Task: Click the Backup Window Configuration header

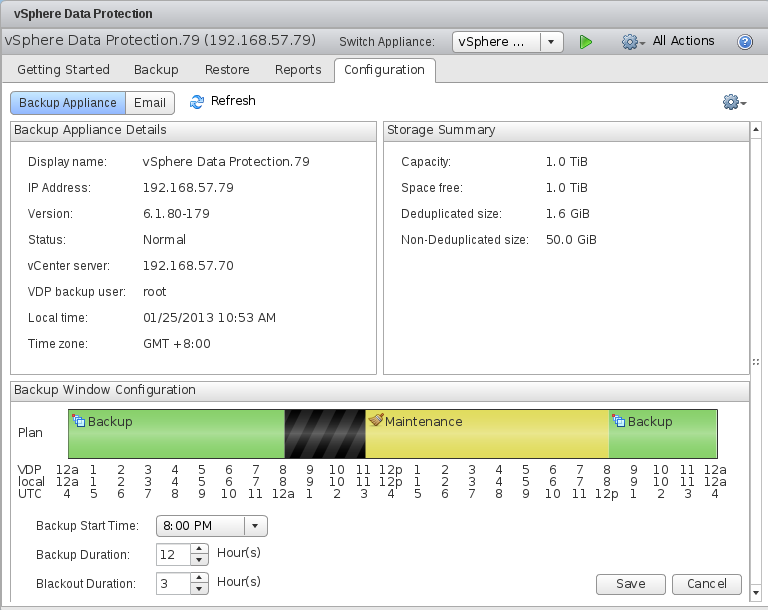Action: 380,390
